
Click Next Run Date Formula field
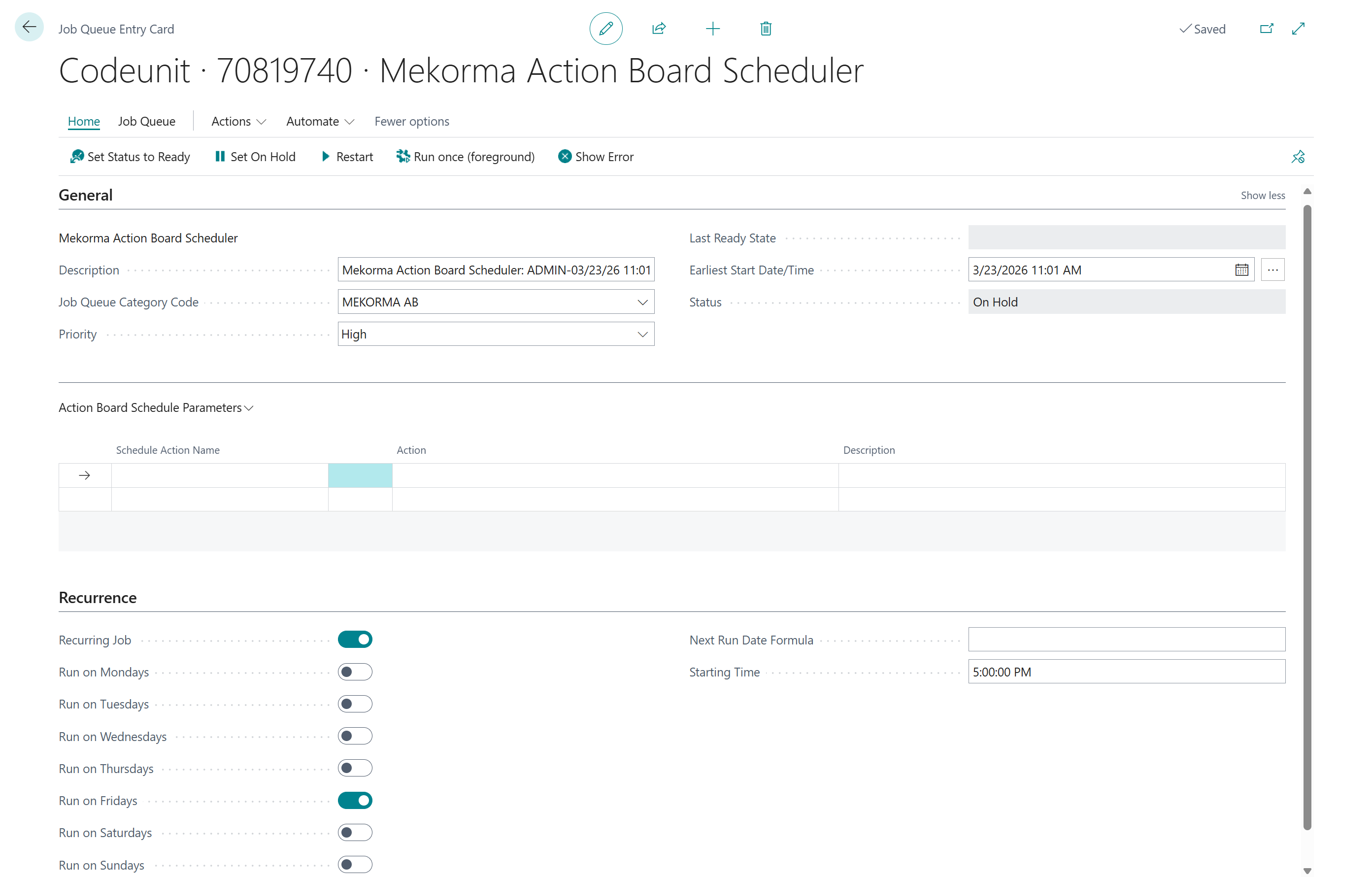(1127, 640)
